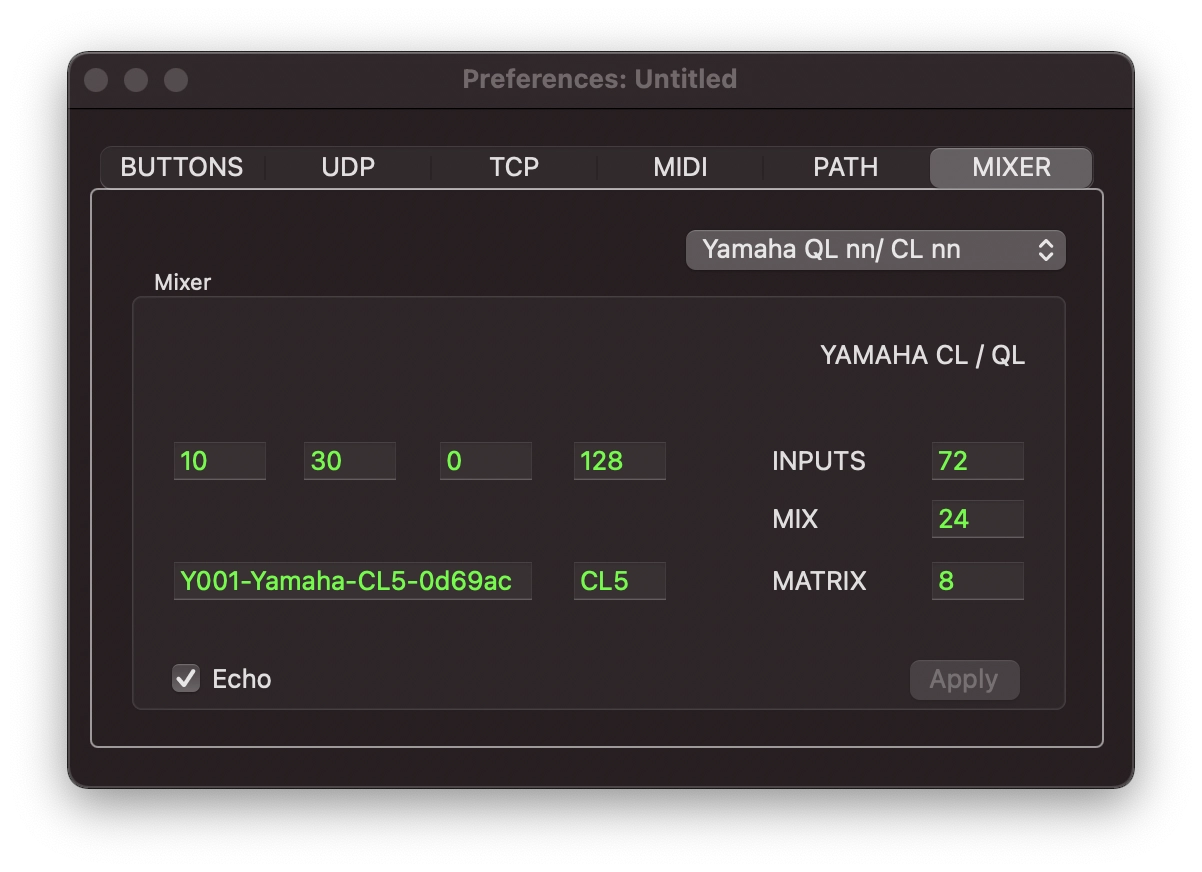1202x872 pixels.
Task: Open the PATH tab
Action: [x=846, y=167]
